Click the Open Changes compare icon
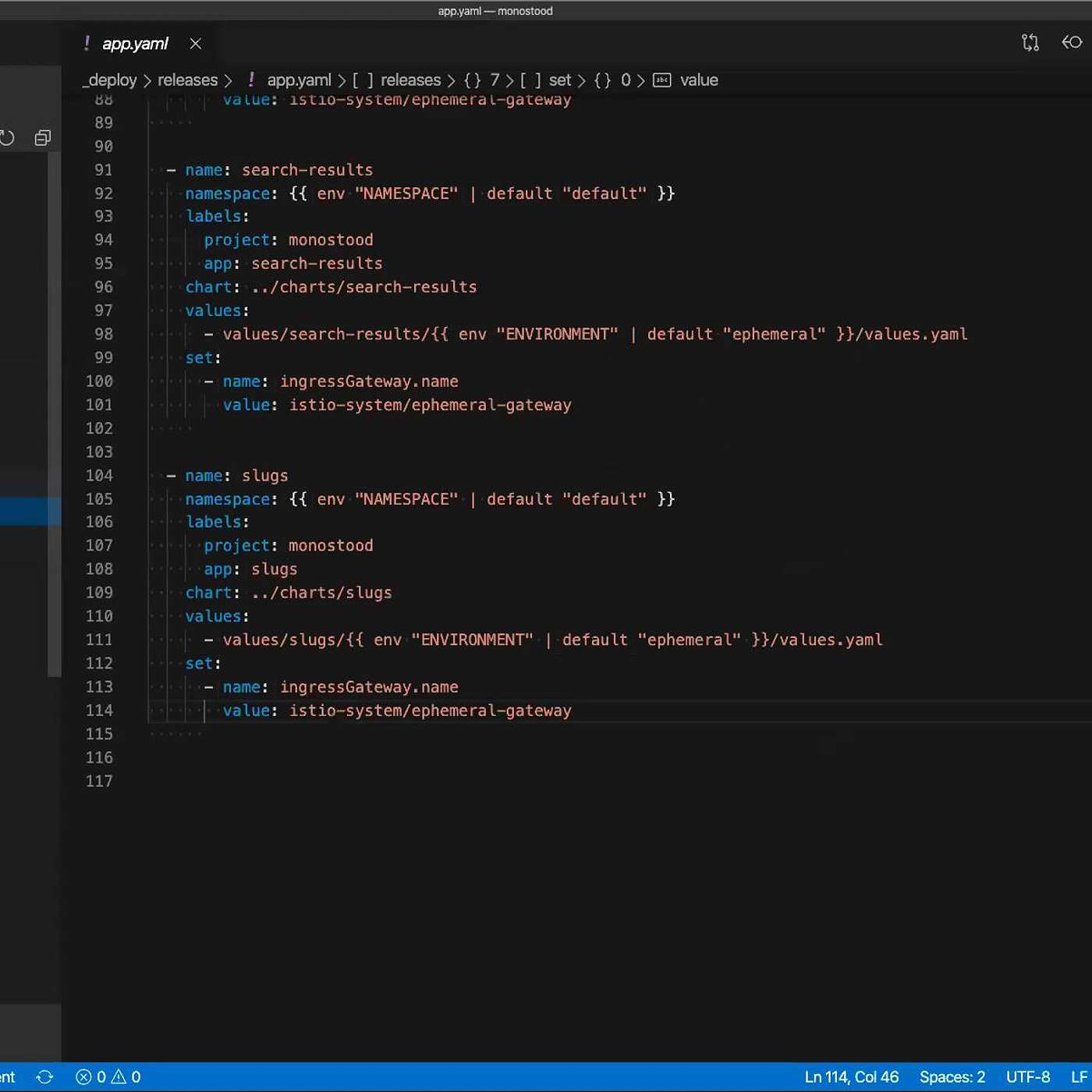1092x1092 pixels. pos(1030,43)
